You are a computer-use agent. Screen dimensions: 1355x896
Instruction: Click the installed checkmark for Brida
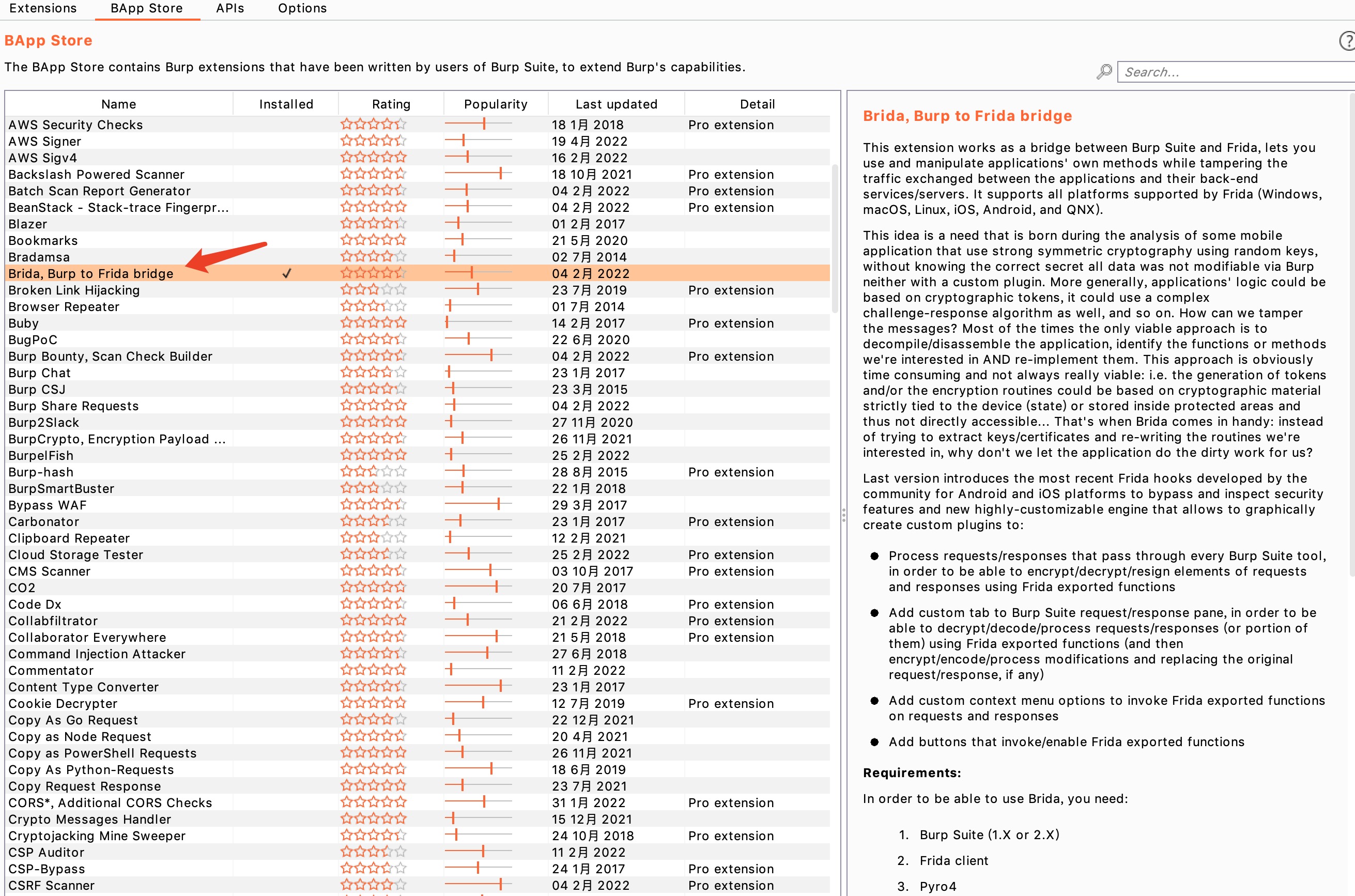point(287,274)
